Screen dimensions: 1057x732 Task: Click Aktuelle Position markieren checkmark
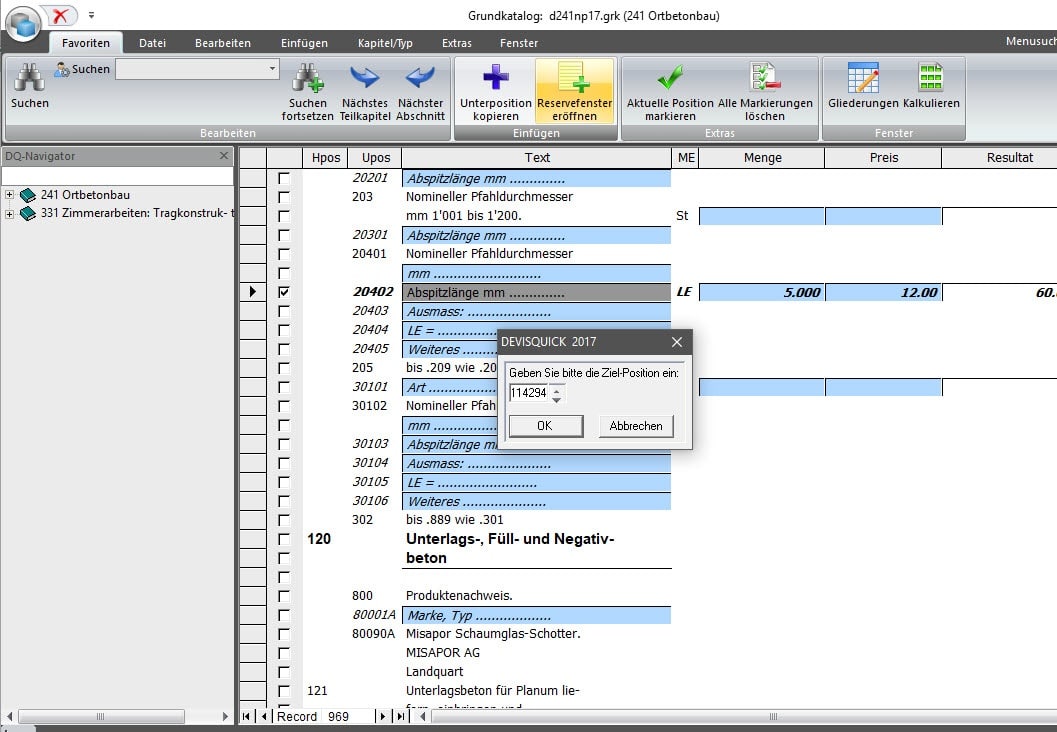point(670,78)
